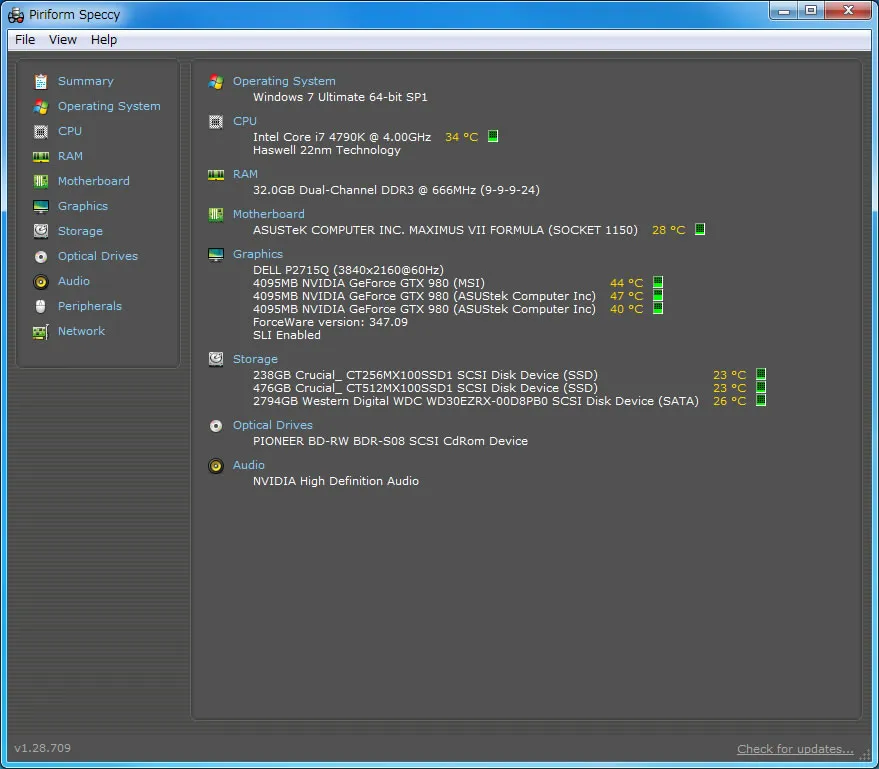Click the chip icon beside CPU heading
879x769 pixels.
pos(216,122)
